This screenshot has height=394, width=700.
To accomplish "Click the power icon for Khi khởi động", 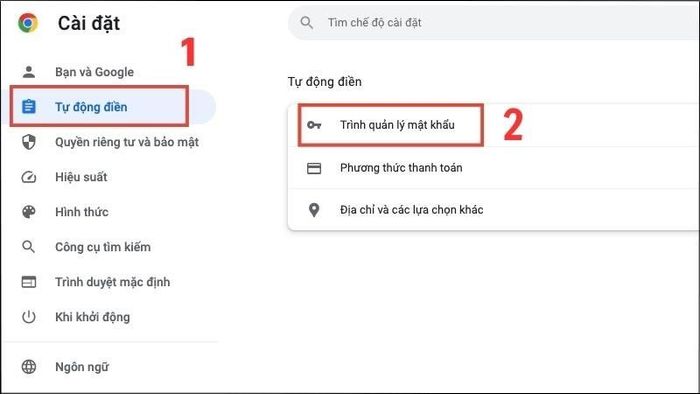I will pos(29,317).
